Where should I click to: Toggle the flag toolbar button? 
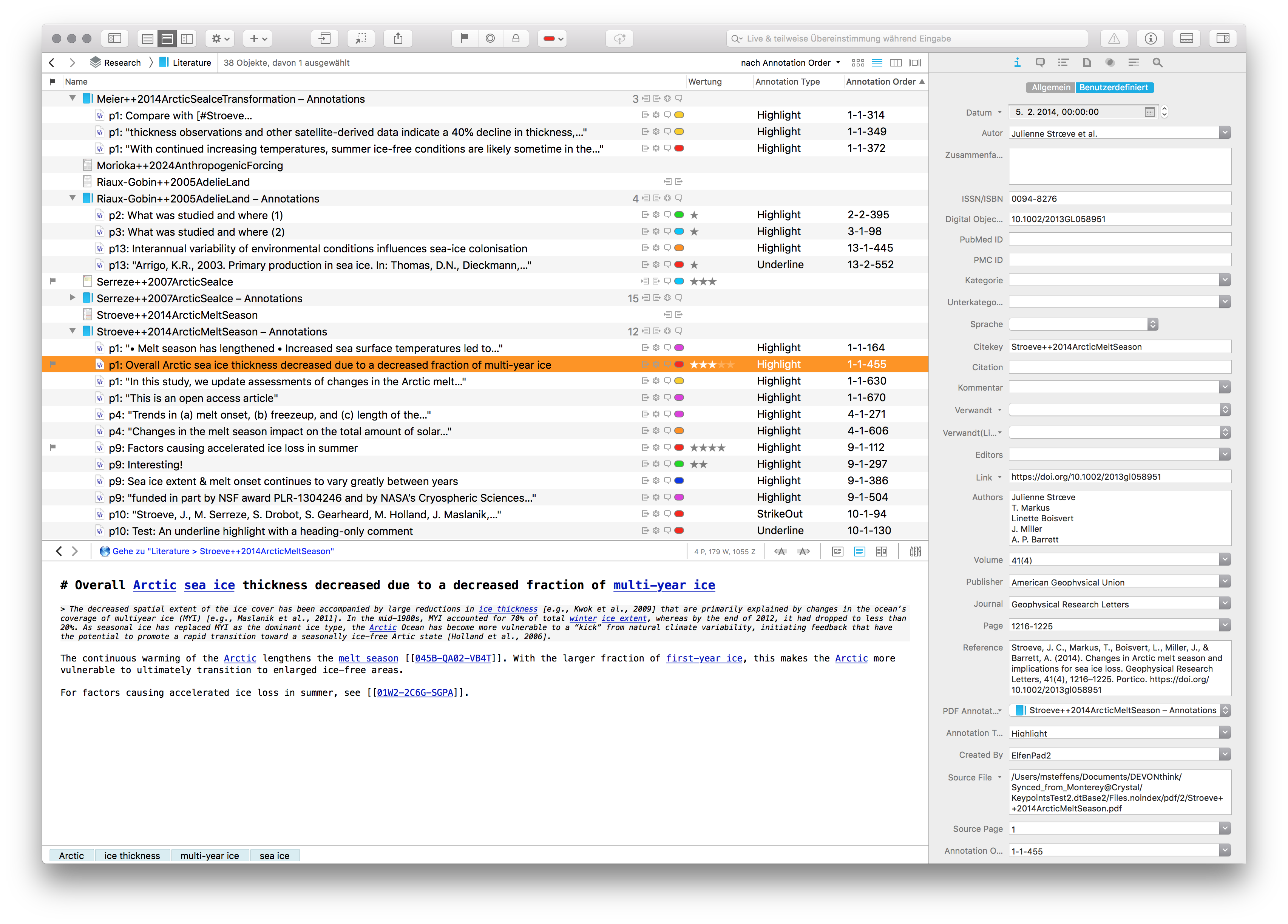464,39
